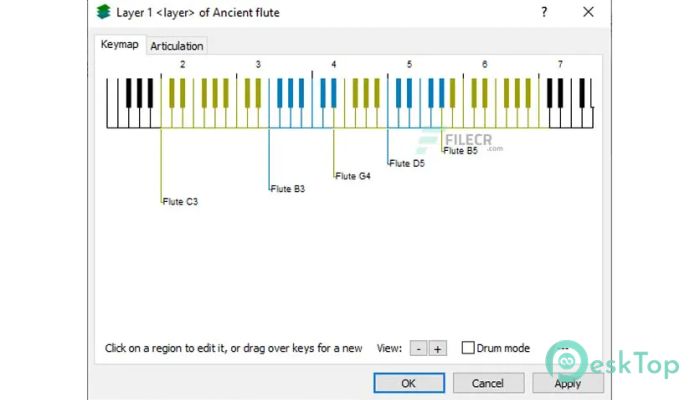The height and width of the screenshot is (400, 700).
Task: Click the Cancel button
Action: [x=488, y=383]
